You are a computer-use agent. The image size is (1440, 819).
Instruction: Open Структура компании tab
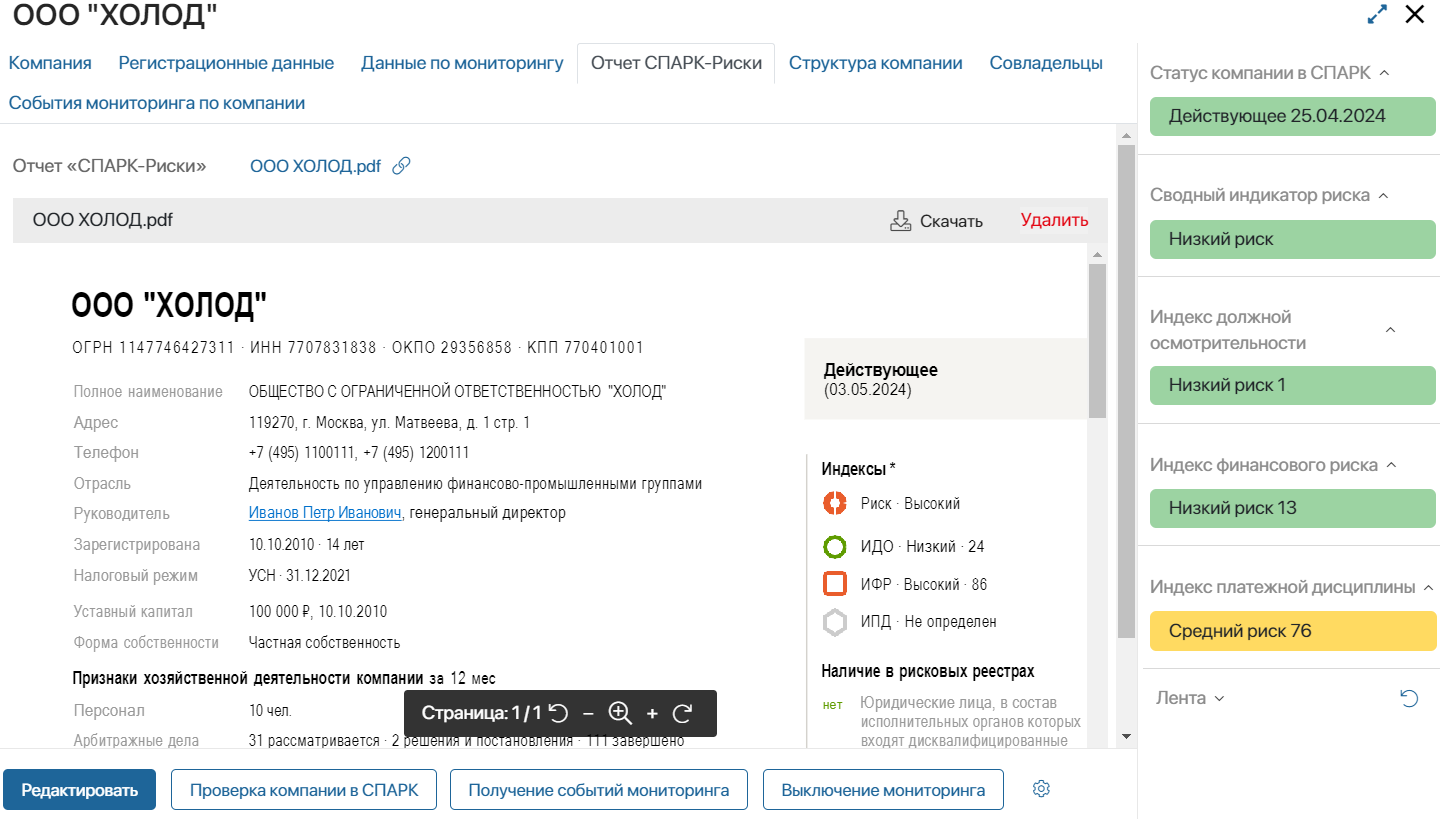point(876,63)
